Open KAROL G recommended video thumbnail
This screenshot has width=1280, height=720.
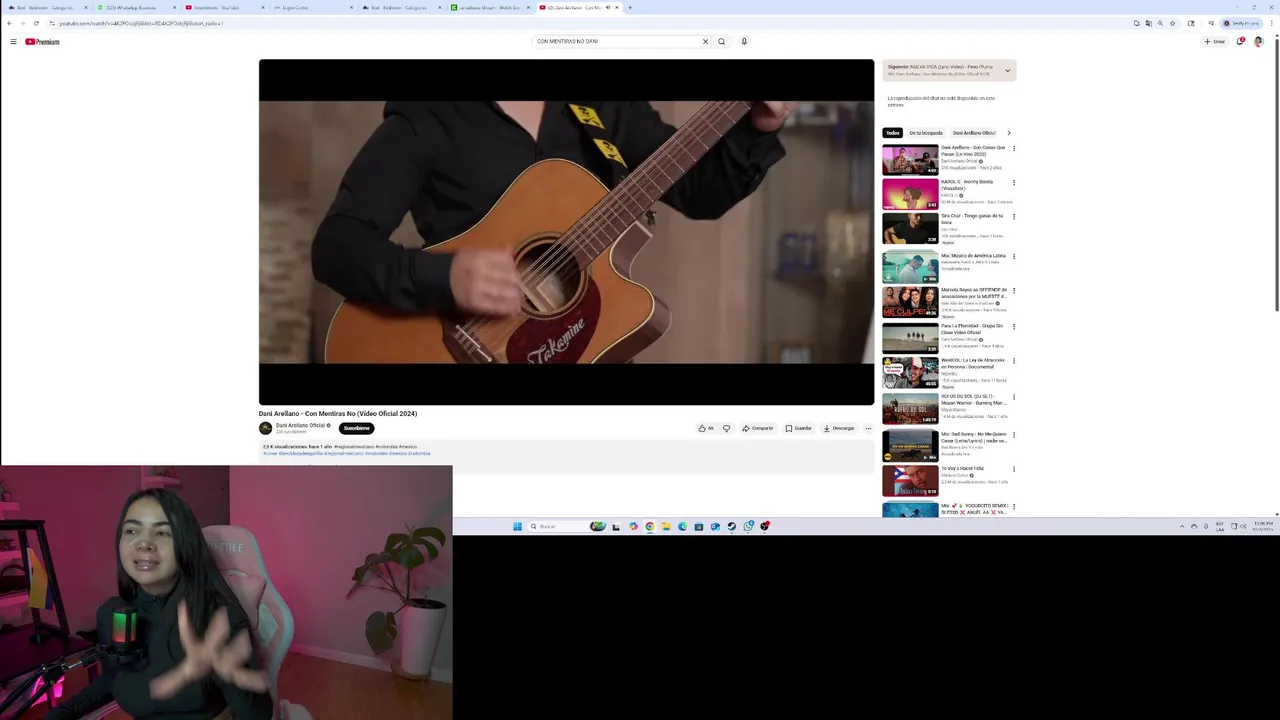(910, 194)
